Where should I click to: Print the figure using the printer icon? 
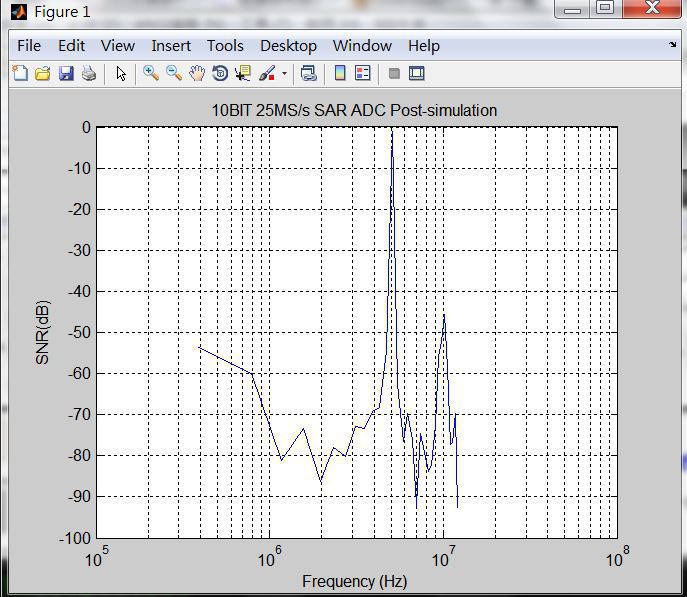89,73
